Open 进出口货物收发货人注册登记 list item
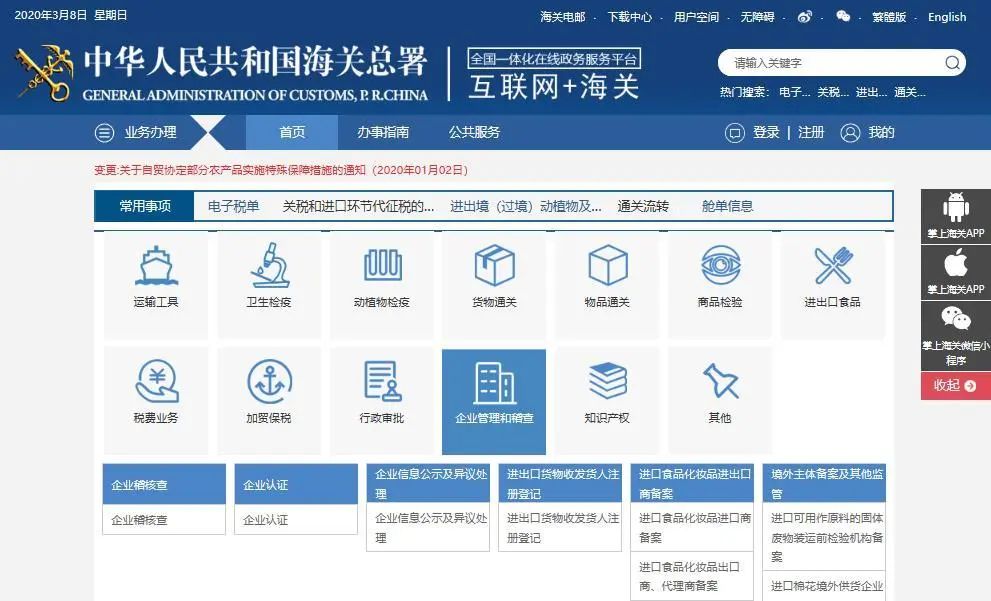 coord(560,528)
